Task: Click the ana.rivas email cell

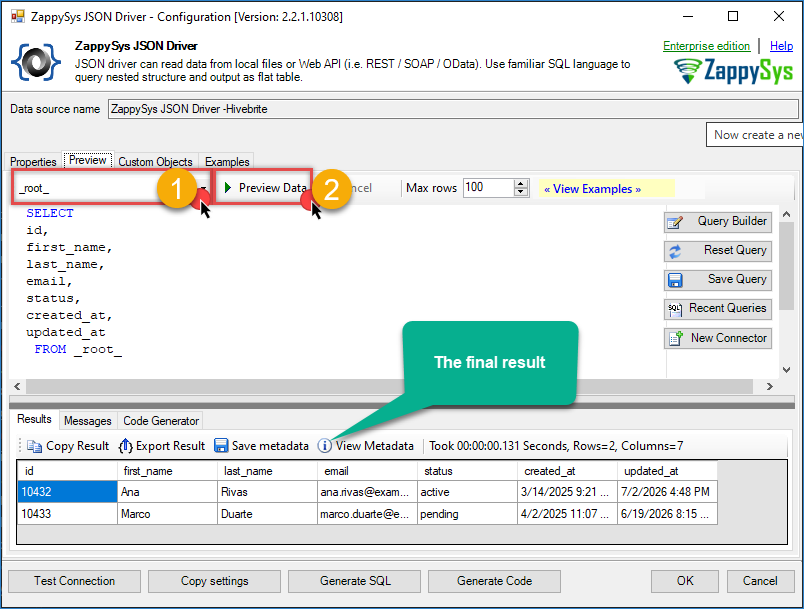Action: point(369,492)
